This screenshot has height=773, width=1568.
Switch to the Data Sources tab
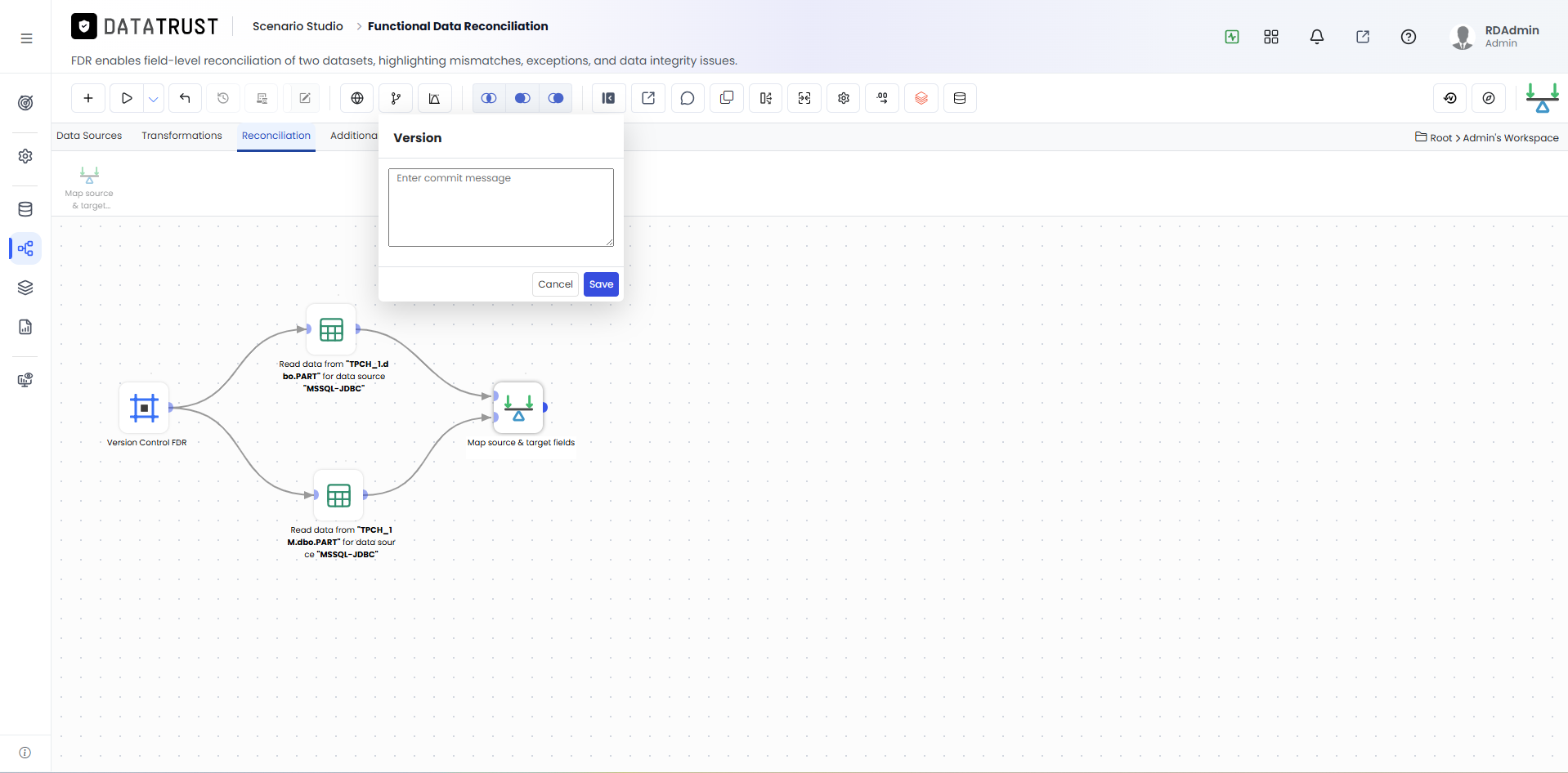click(89, 136)
